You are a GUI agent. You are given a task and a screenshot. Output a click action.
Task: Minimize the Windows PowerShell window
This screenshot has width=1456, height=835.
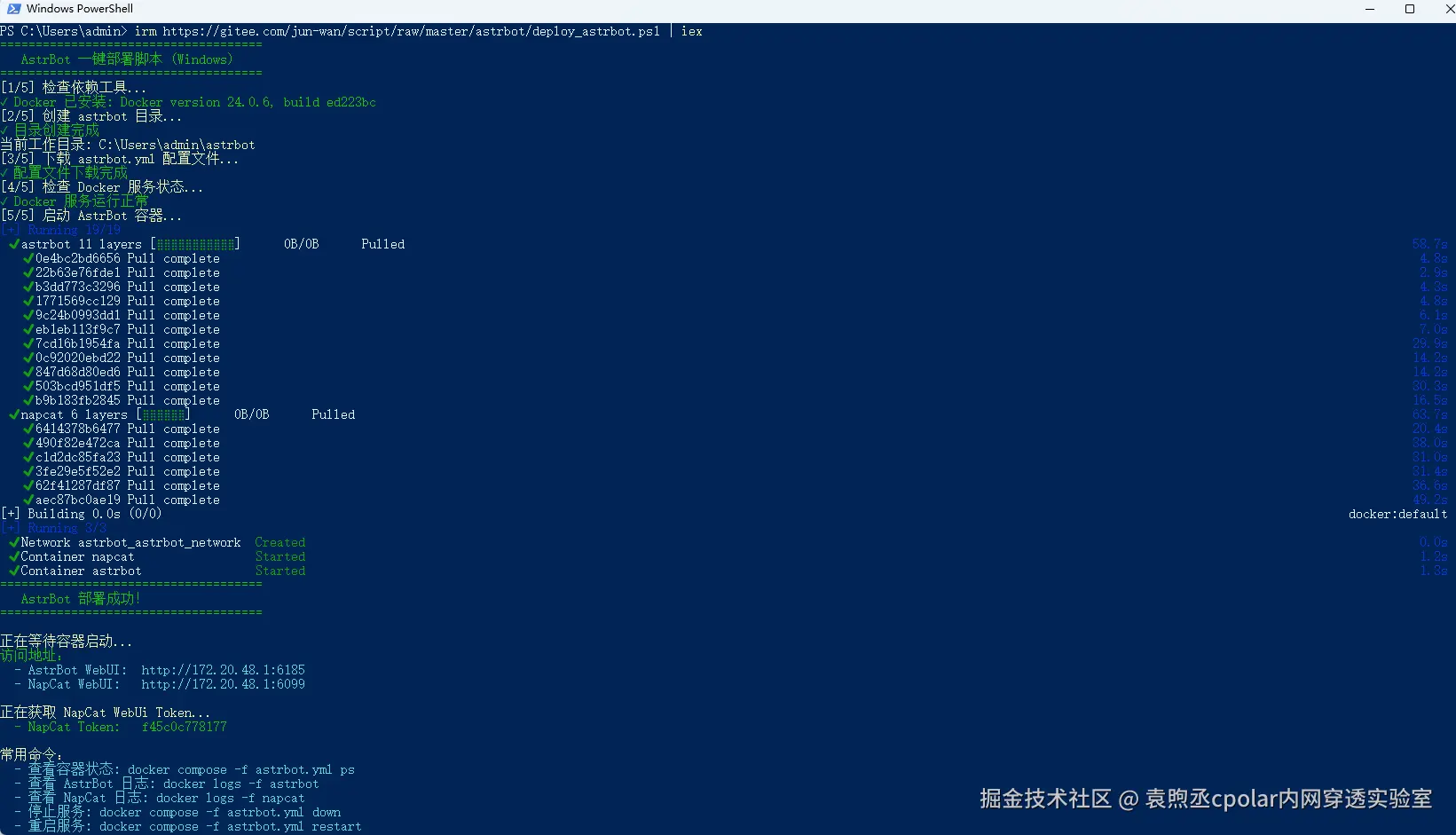(x=1370, y=9)
